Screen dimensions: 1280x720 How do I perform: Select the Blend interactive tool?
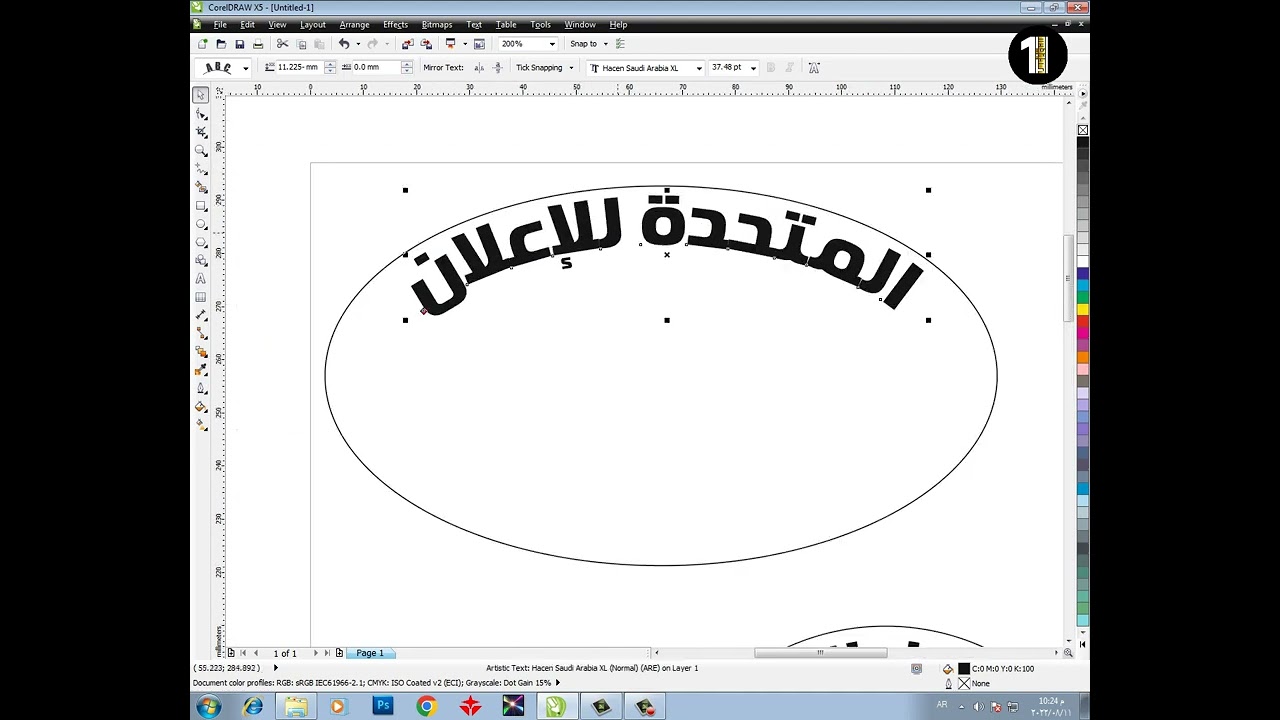click(x=201, y=352)
